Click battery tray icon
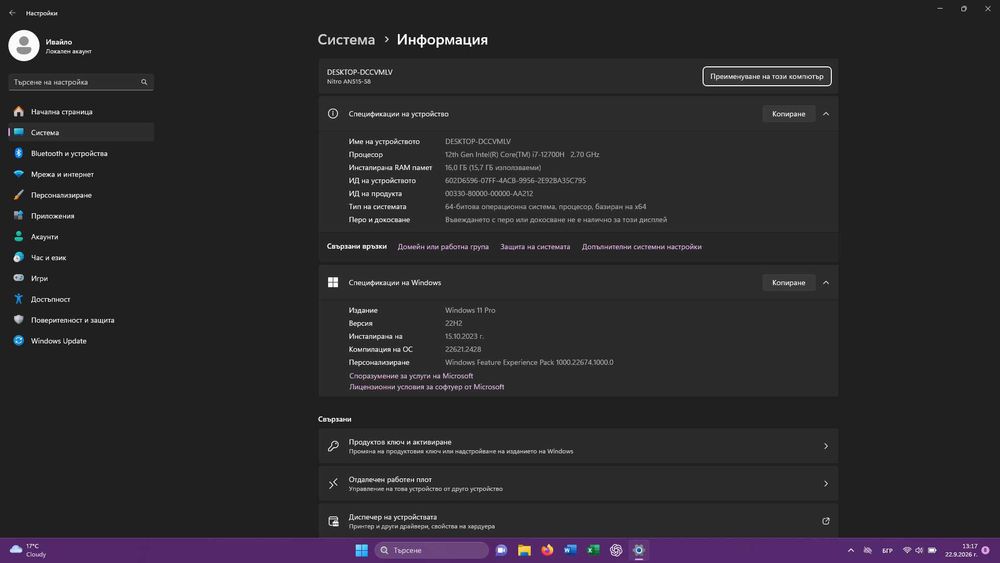 932,550
